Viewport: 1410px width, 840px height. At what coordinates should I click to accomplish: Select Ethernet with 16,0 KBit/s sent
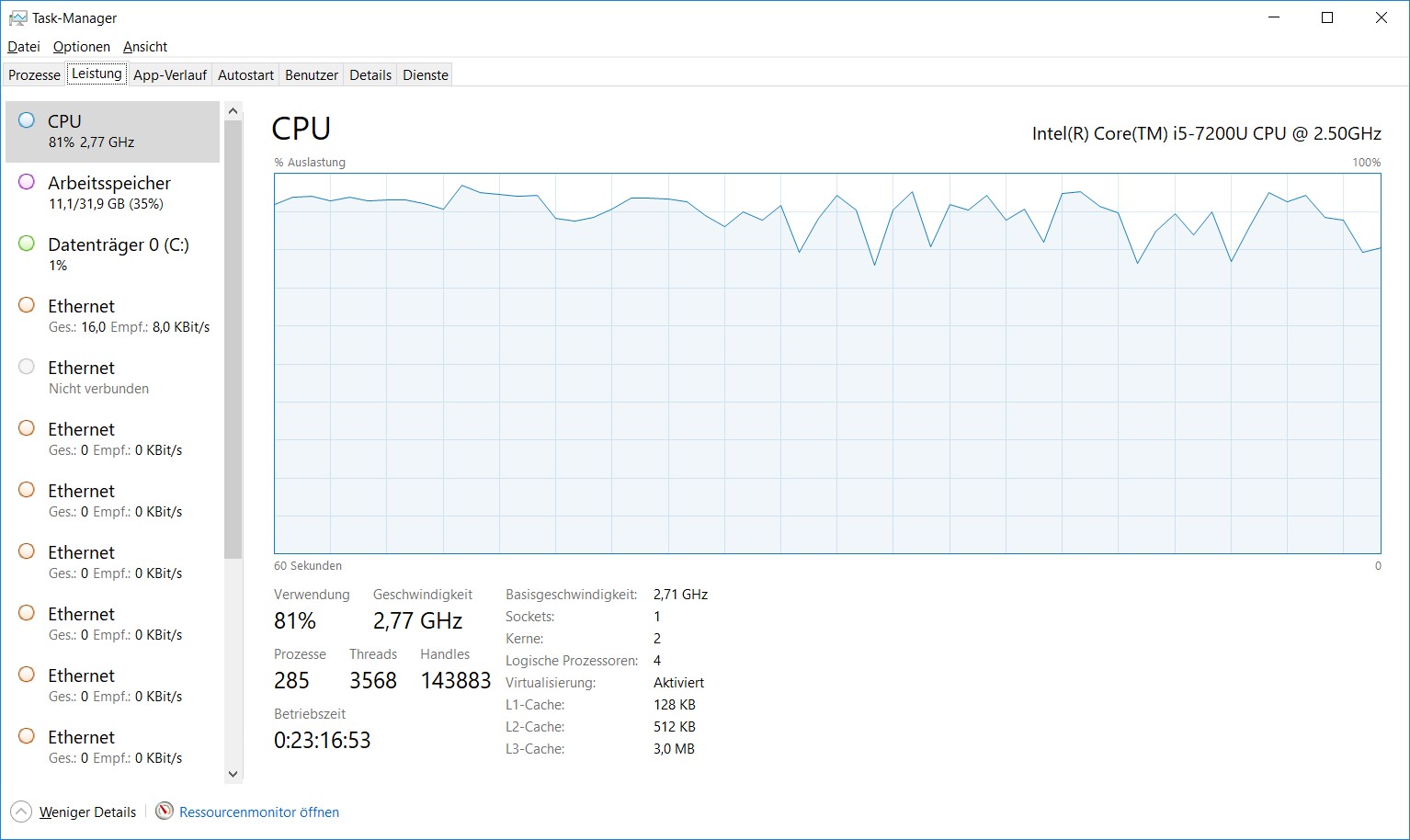click(x=112, y=316)
